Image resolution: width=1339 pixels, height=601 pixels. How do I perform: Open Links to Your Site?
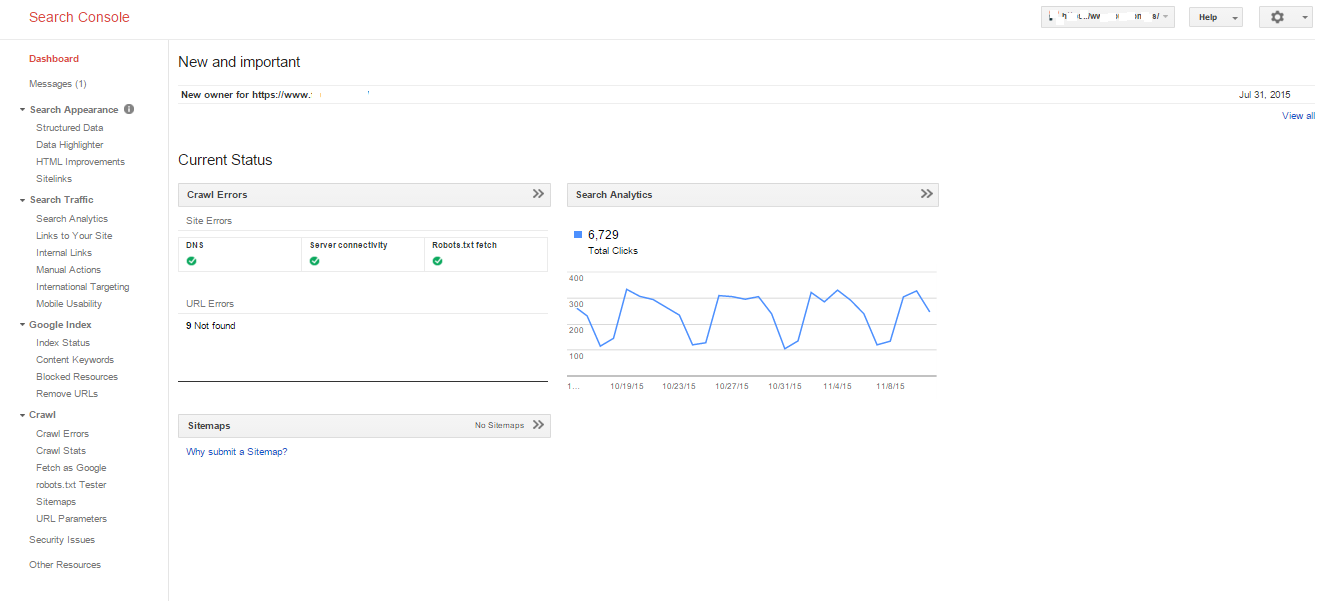(74, 236)
